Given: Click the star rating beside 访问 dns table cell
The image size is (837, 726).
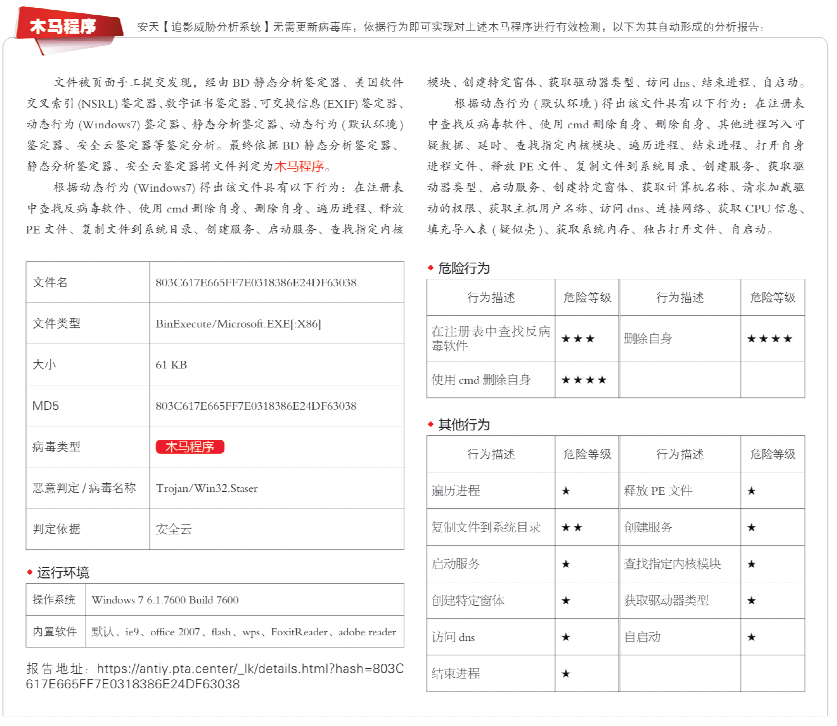Looking at the screenshot, I should point(566,637).
